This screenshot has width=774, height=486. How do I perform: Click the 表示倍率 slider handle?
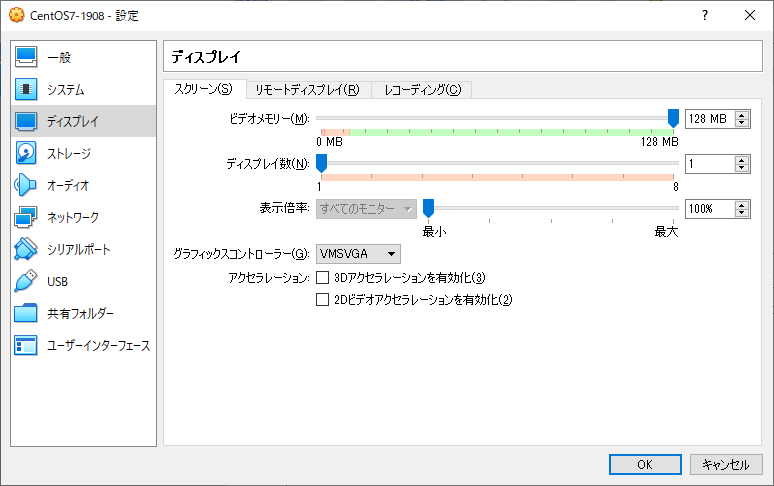click(x=428, y=209)
